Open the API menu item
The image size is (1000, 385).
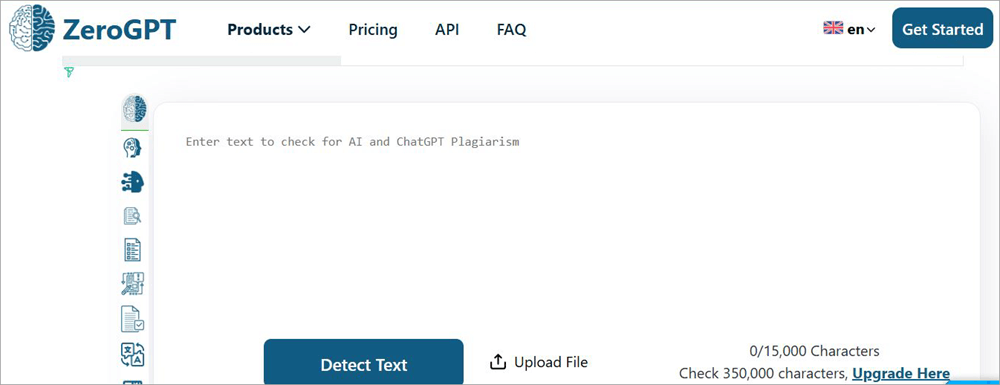point(447,29)
